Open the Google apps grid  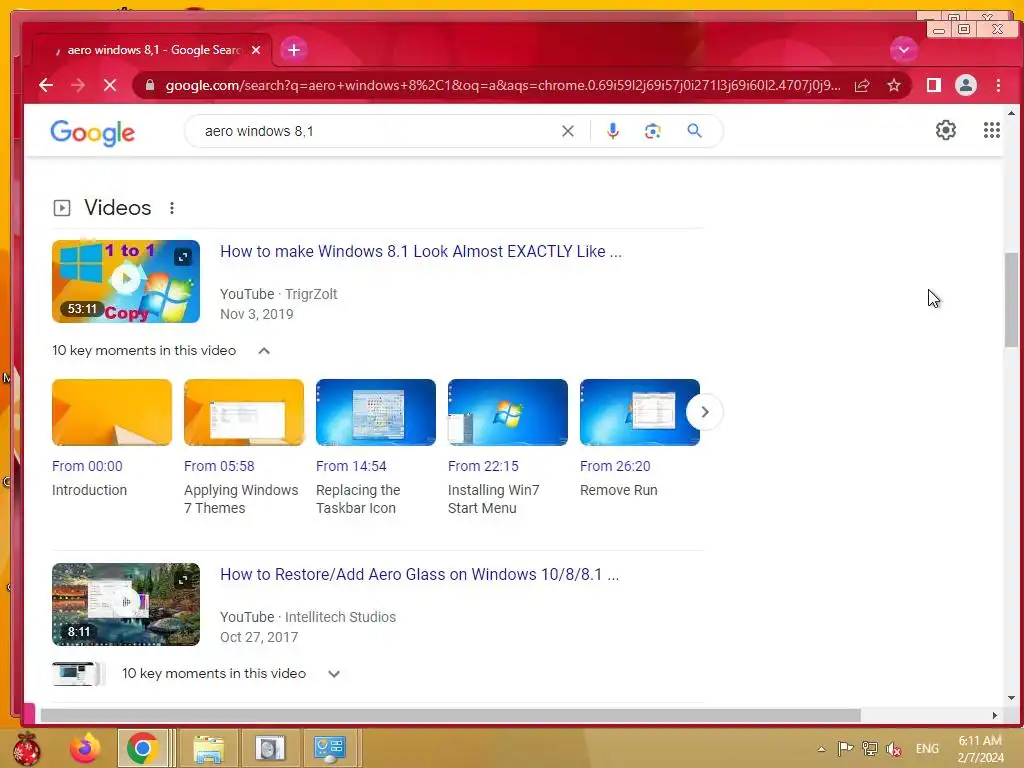click(x=992, y=130)
